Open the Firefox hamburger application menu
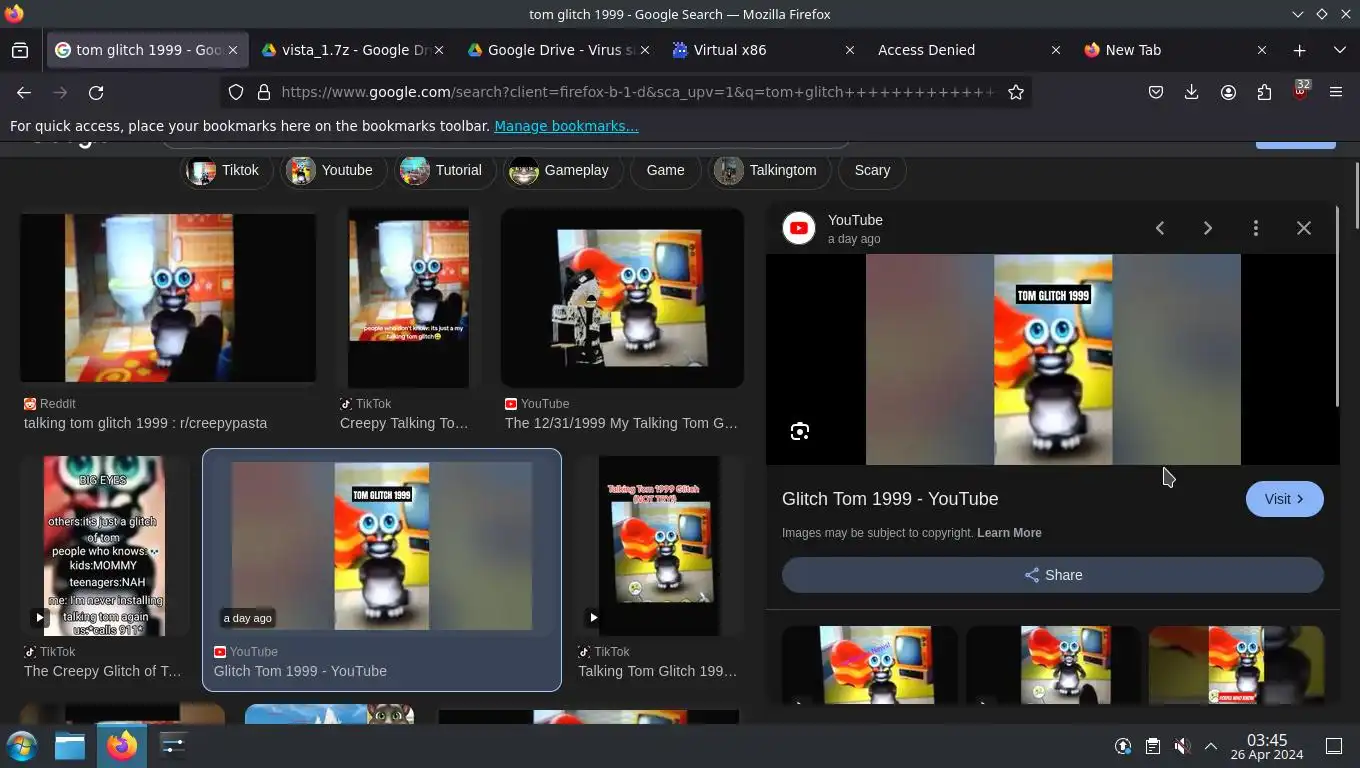Viewport: 1360px width, 768px height. (x=1336, y=92)
